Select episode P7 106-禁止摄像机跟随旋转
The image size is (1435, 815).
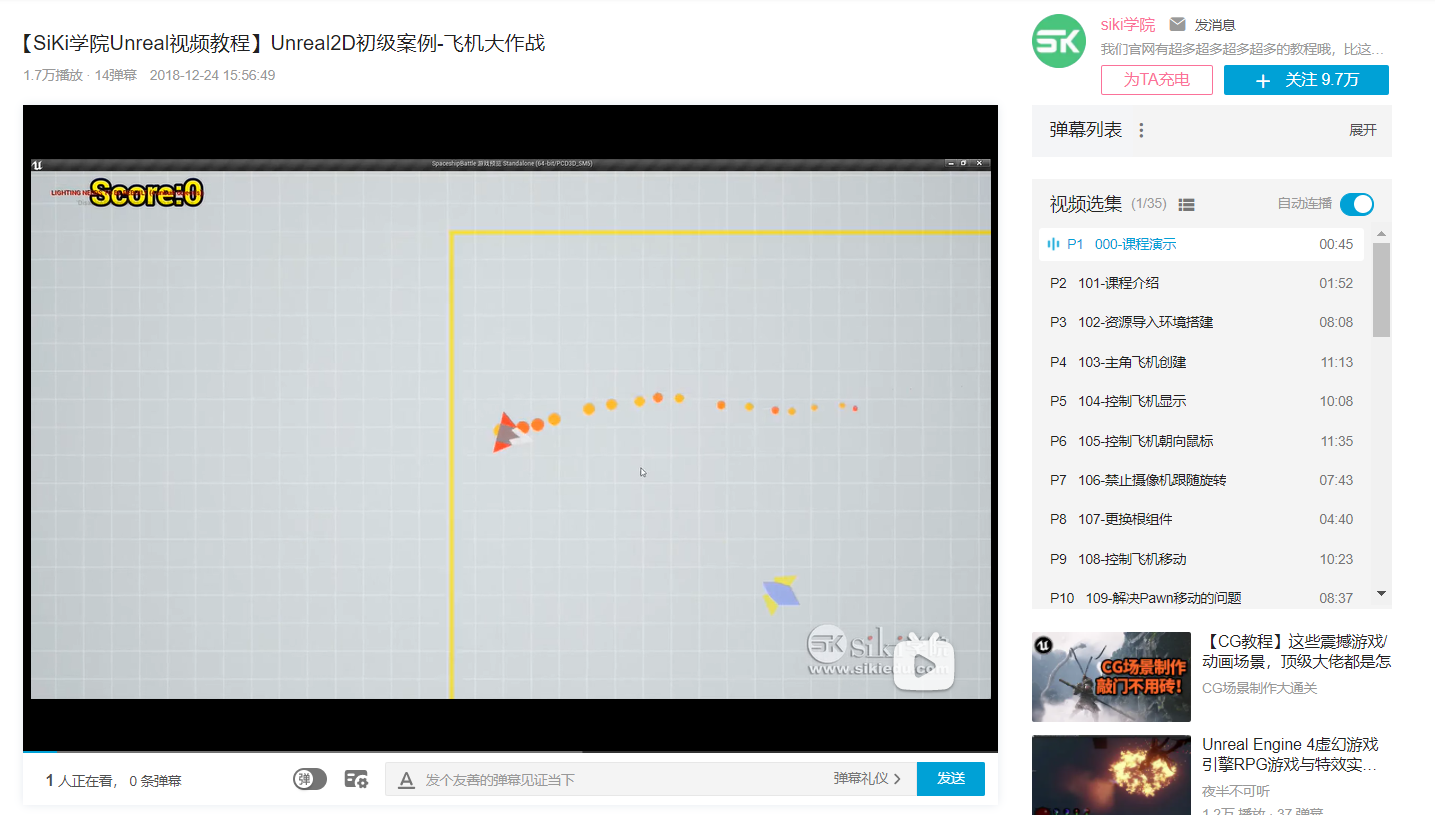[1201, 480]
